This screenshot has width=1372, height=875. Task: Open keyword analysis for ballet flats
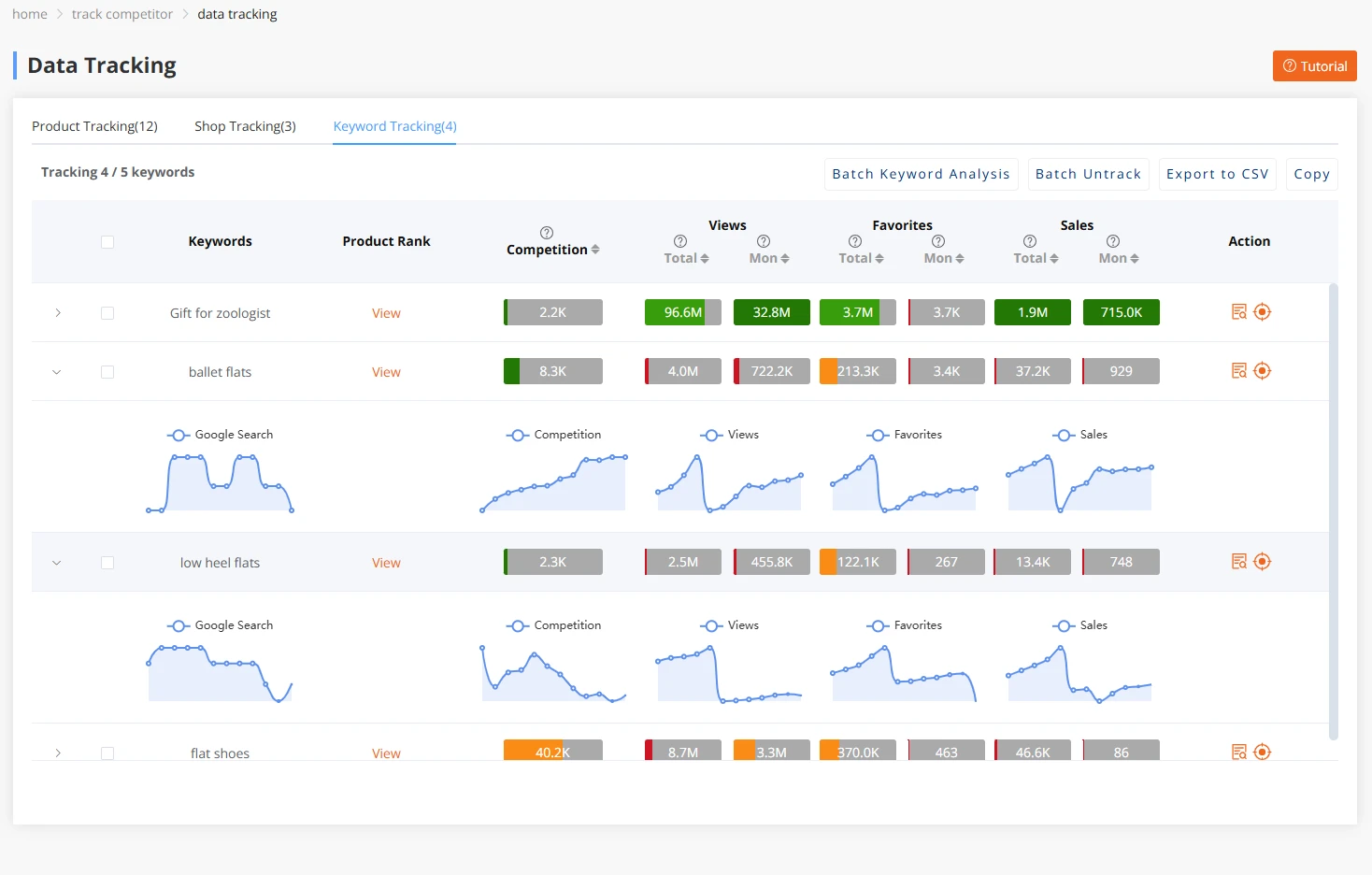tap(1238, 370)
